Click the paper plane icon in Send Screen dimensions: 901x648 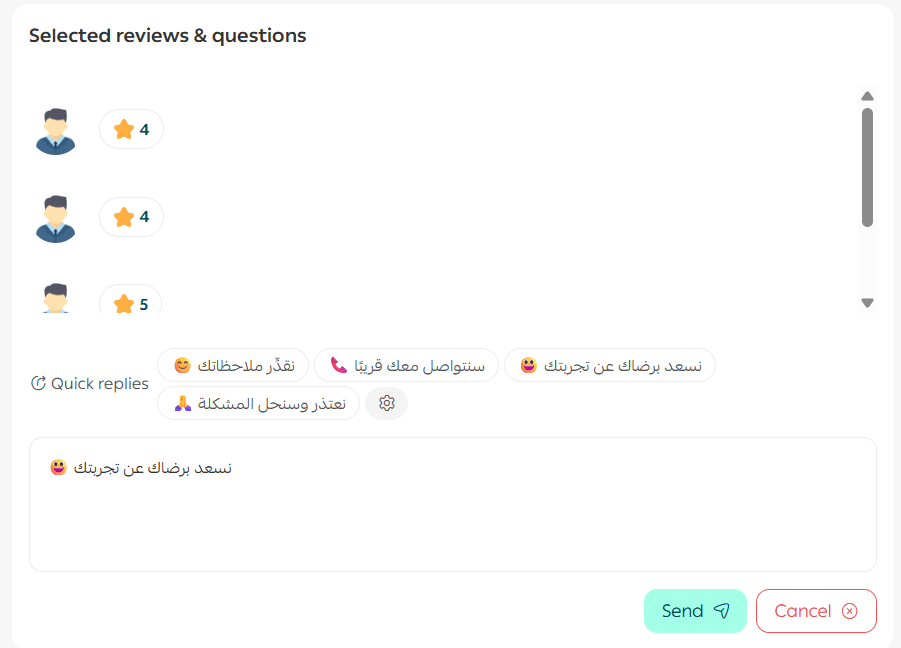722,611
